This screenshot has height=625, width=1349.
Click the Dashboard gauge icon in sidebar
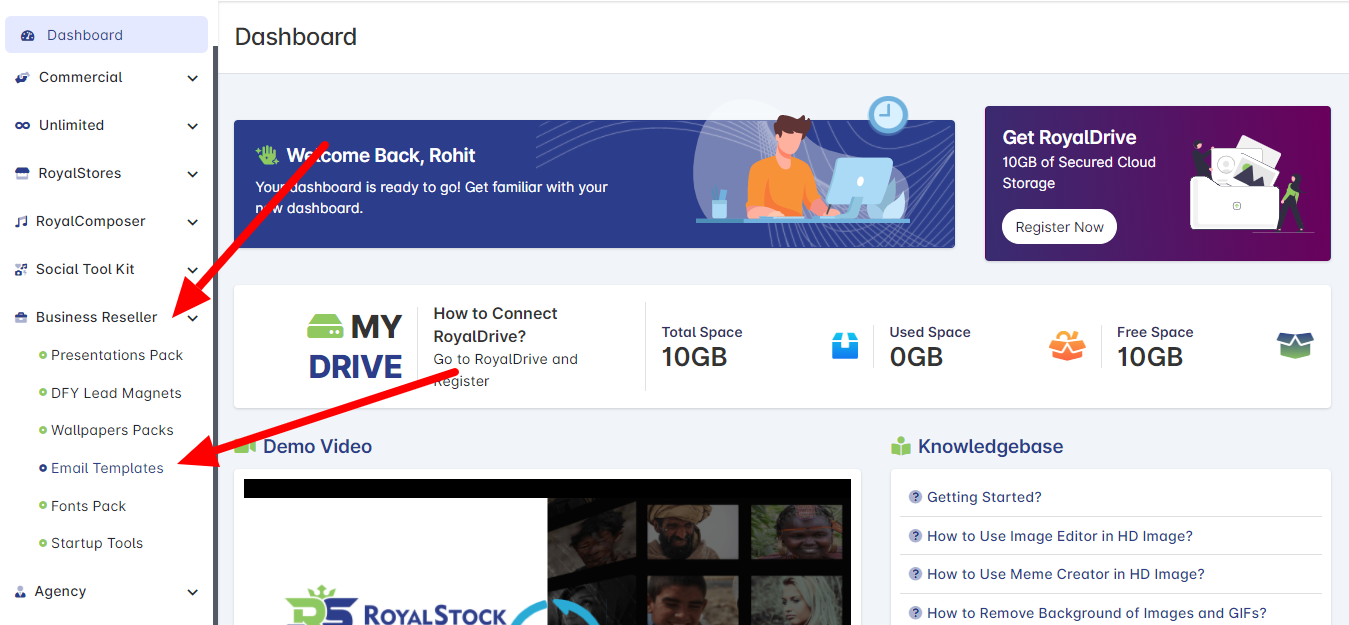28,35
